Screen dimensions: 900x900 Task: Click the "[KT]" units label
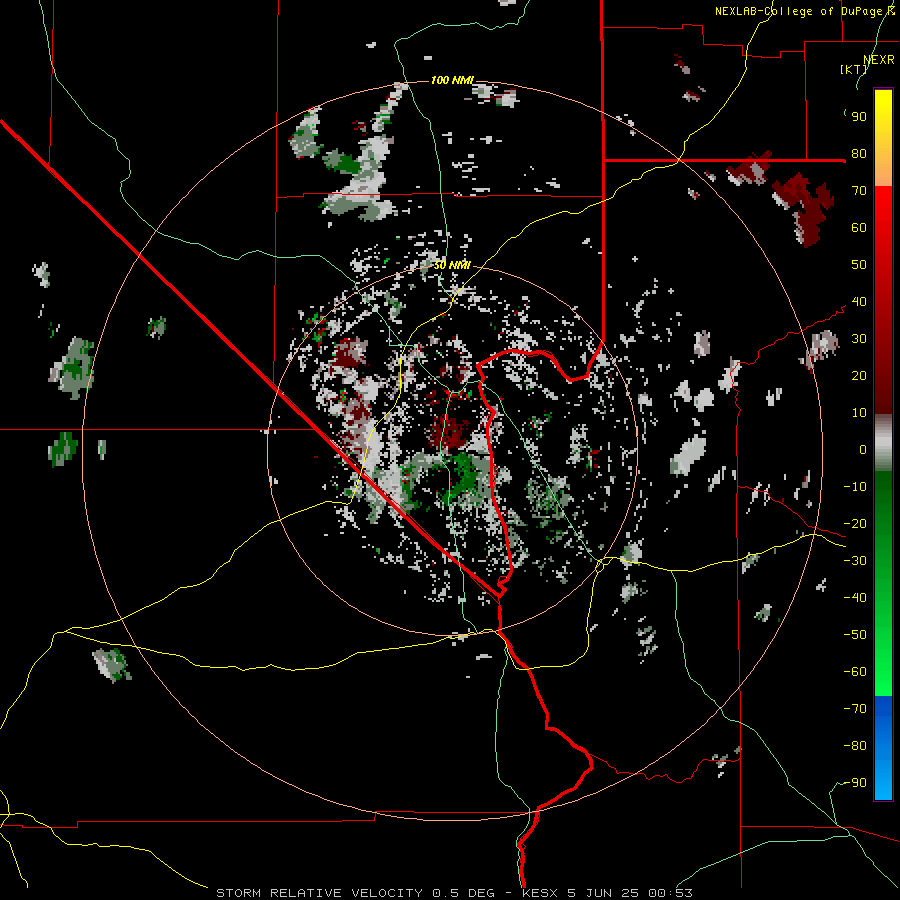tap(853, 69)
